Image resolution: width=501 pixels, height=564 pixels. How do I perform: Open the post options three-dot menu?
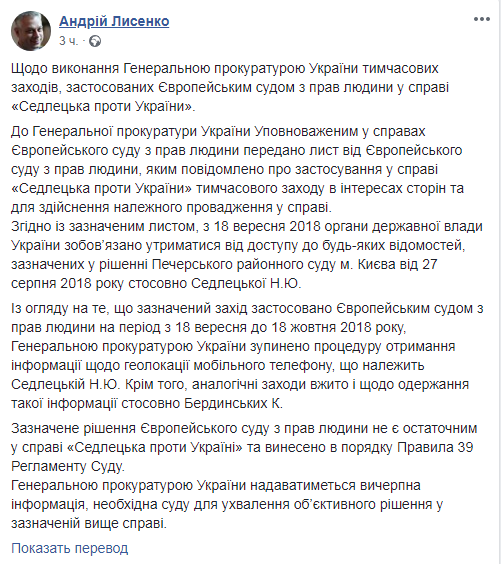pyautogui.click(x=482, y=19)
